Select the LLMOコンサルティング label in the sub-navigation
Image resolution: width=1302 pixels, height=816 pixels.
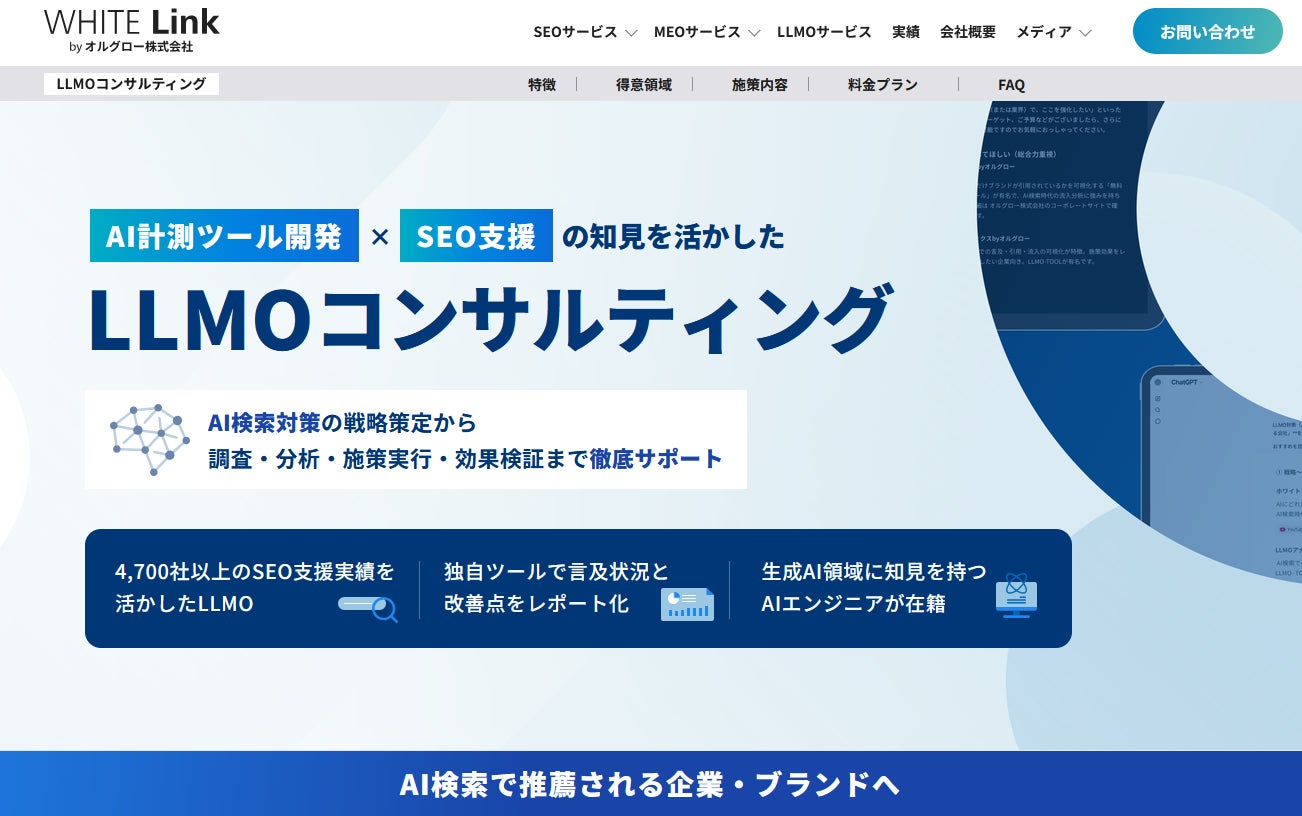tap(131, 84)
